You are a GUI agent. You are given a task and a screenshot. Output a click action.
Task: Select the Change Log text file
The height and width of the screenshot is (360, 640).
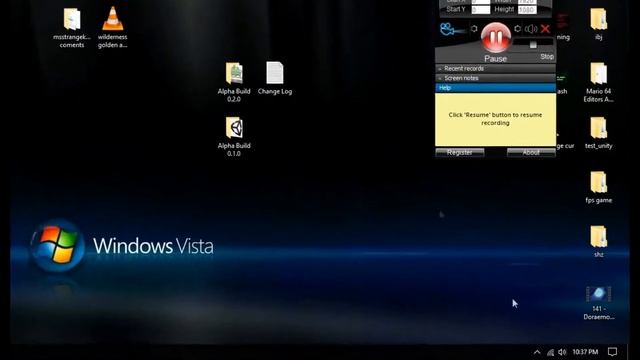click(275, 78)
